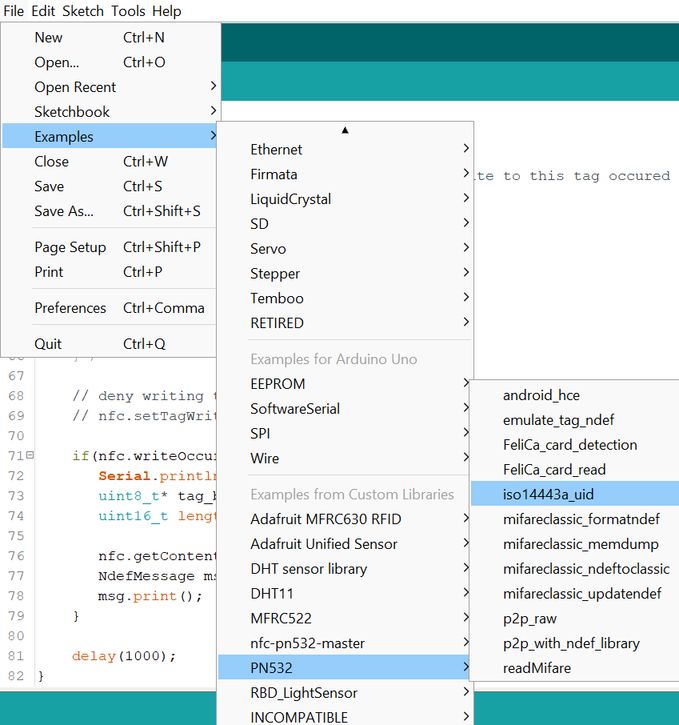Open the iso14443a_uid example
Screen dimensions: 679x725
point(575,494)
